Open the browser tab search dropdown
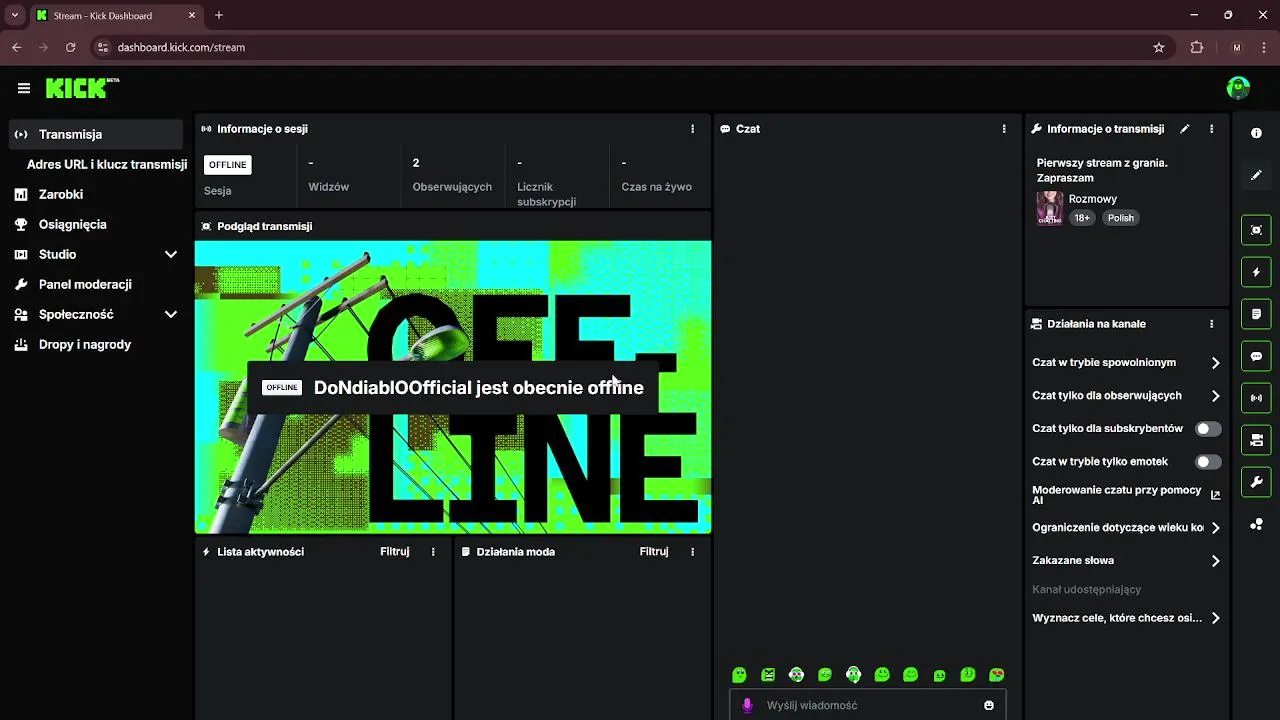The height and width of the screenshot is (720, 1280). point(14,15)
